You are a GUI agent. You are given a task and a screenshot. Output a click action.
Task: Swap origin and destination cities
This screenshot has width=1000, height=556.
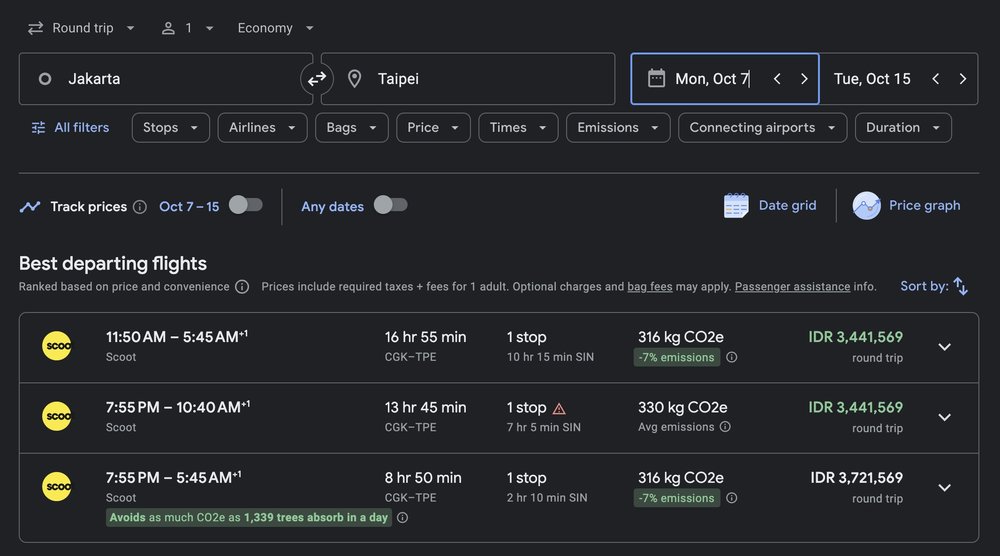[x=317, y=79]
